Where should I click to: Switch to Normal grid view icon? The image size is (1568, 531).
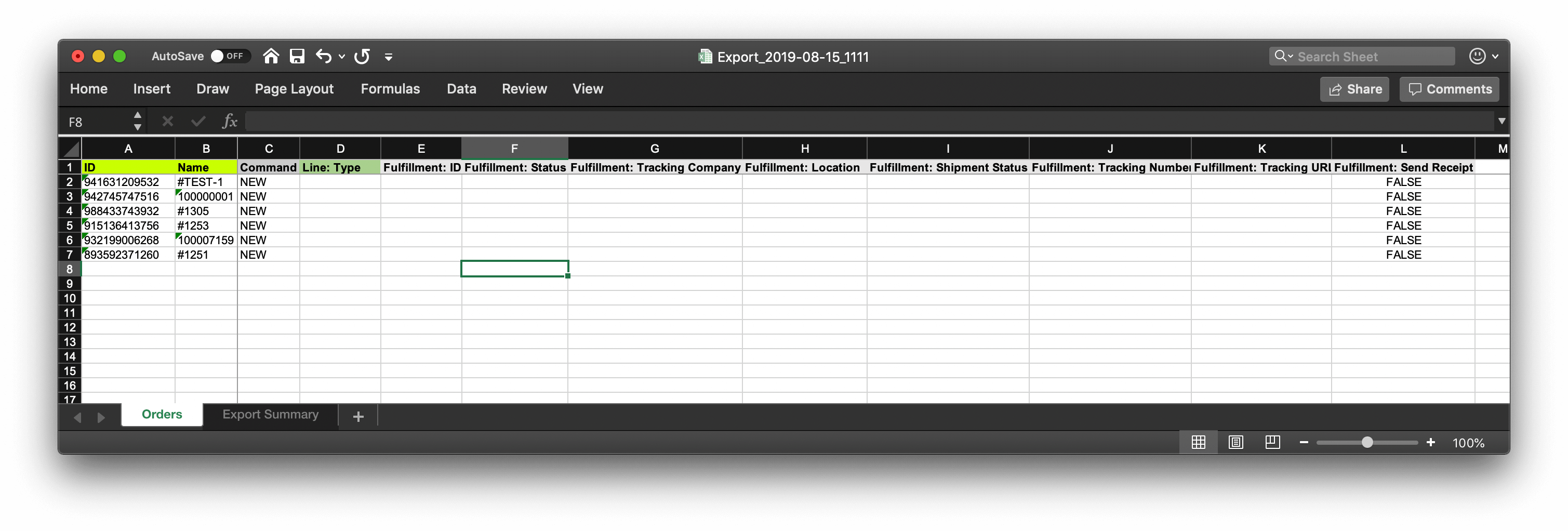[x=1198, y=443]
